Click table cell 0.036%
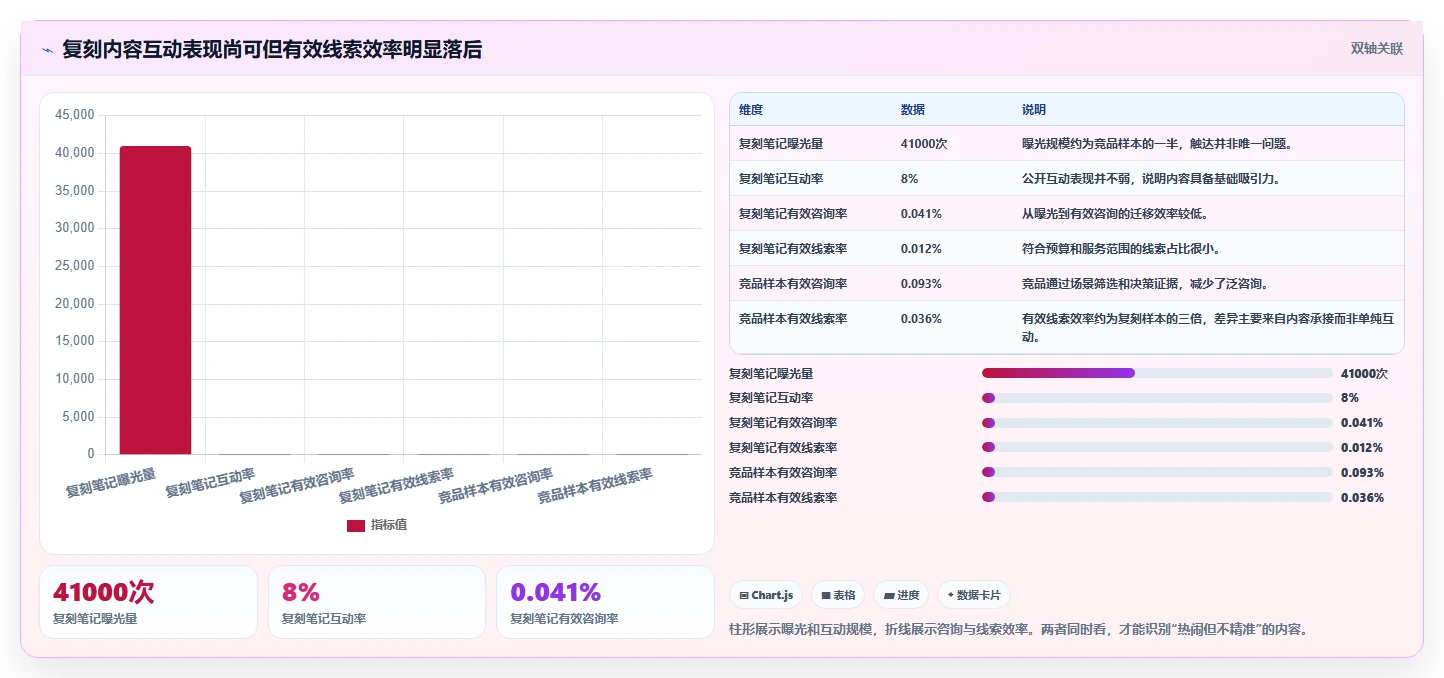Screen dimensions: 1444x678 pyautogui.click(x=921, y=319)
